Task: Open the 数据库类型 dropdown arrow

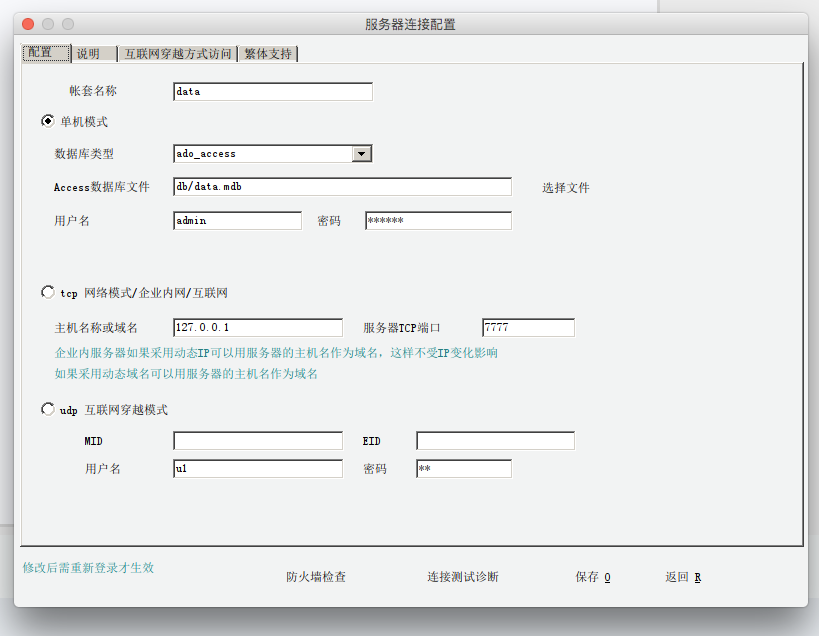Action: [362, 154]
